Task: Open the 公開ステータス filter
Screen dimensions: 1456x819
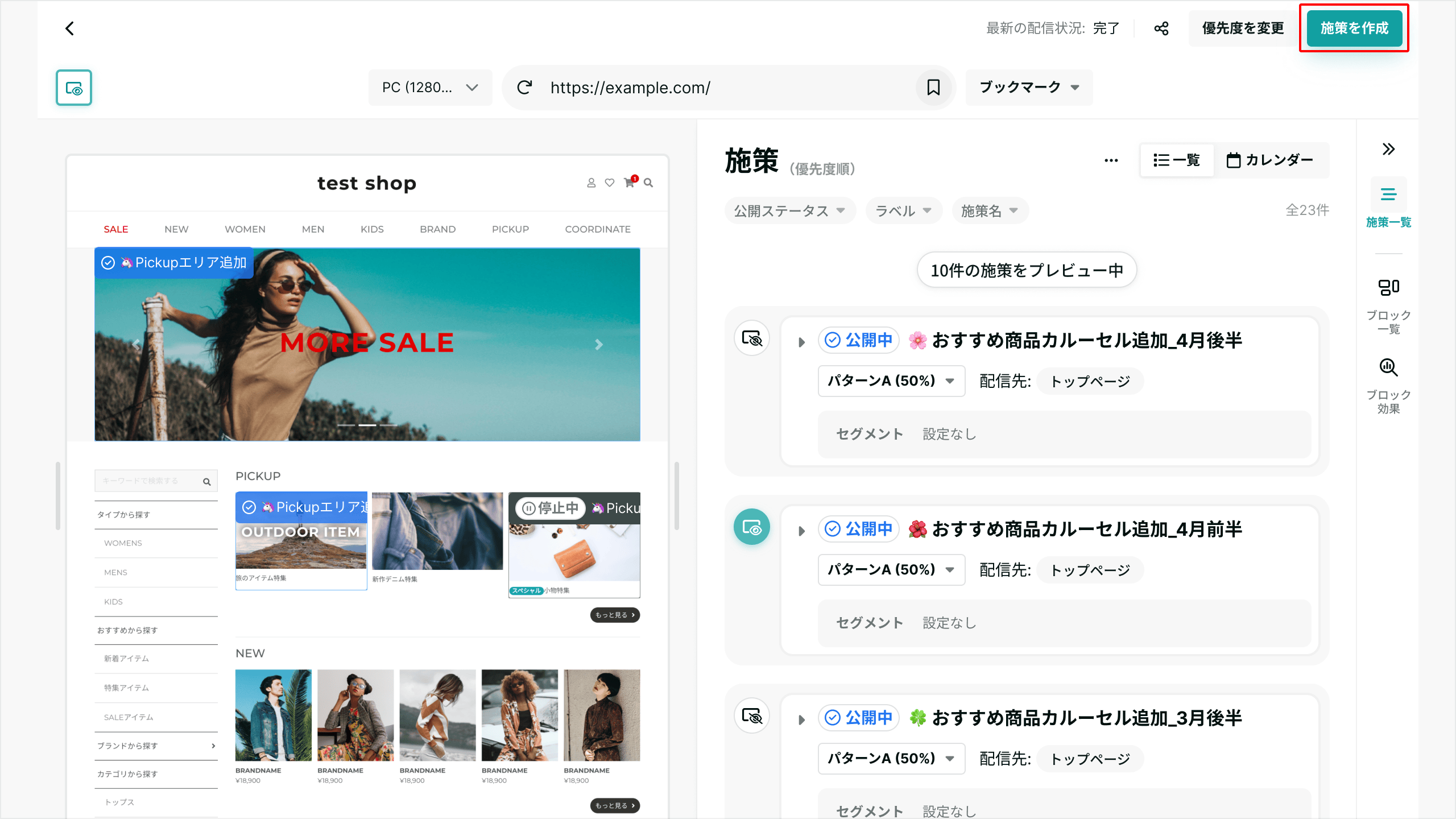Action: 790,211
